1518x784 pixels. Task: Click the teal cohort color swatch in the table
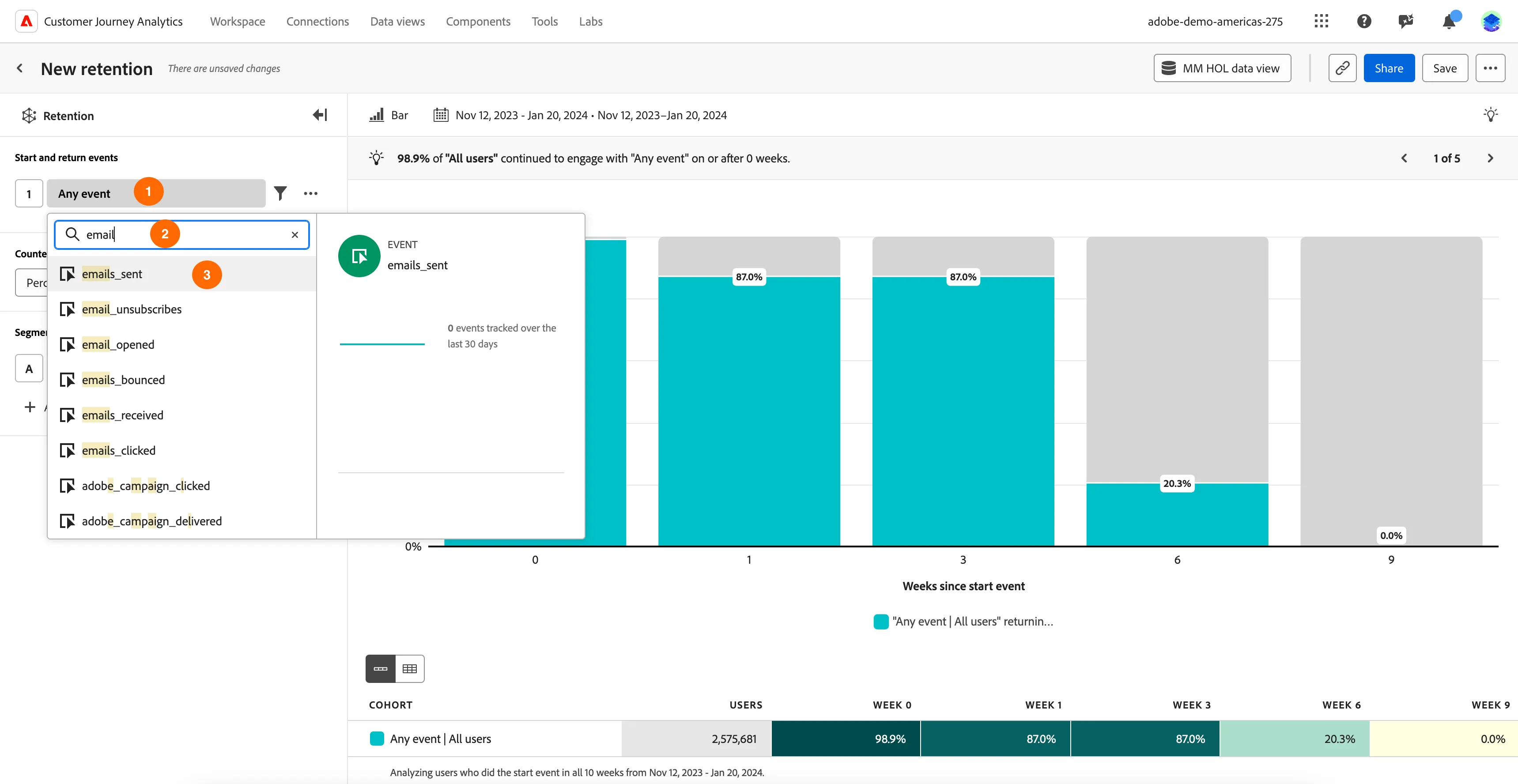(377, 739)
